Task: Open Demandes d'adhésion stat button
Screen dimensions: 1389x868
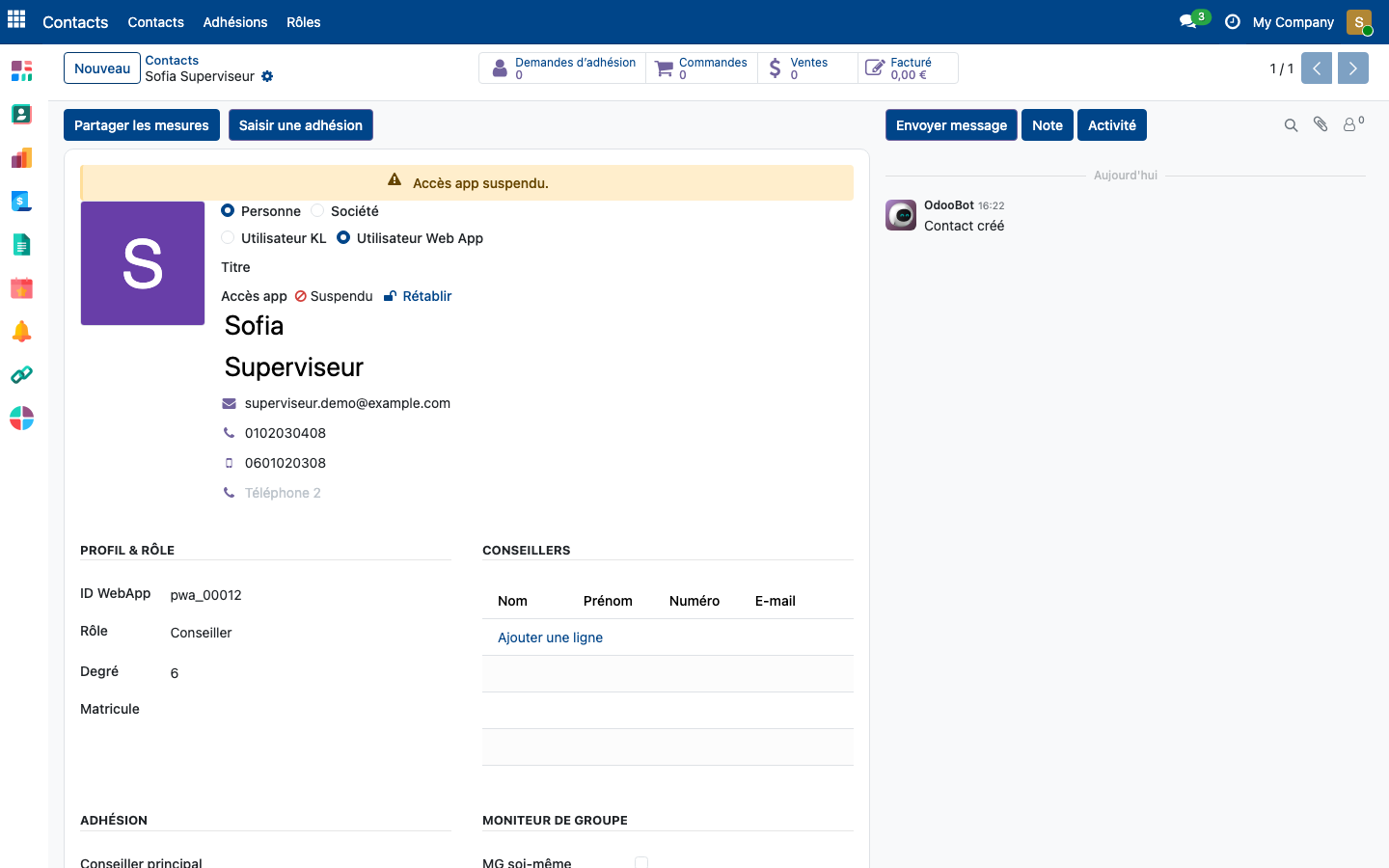Action: (562, 68)
